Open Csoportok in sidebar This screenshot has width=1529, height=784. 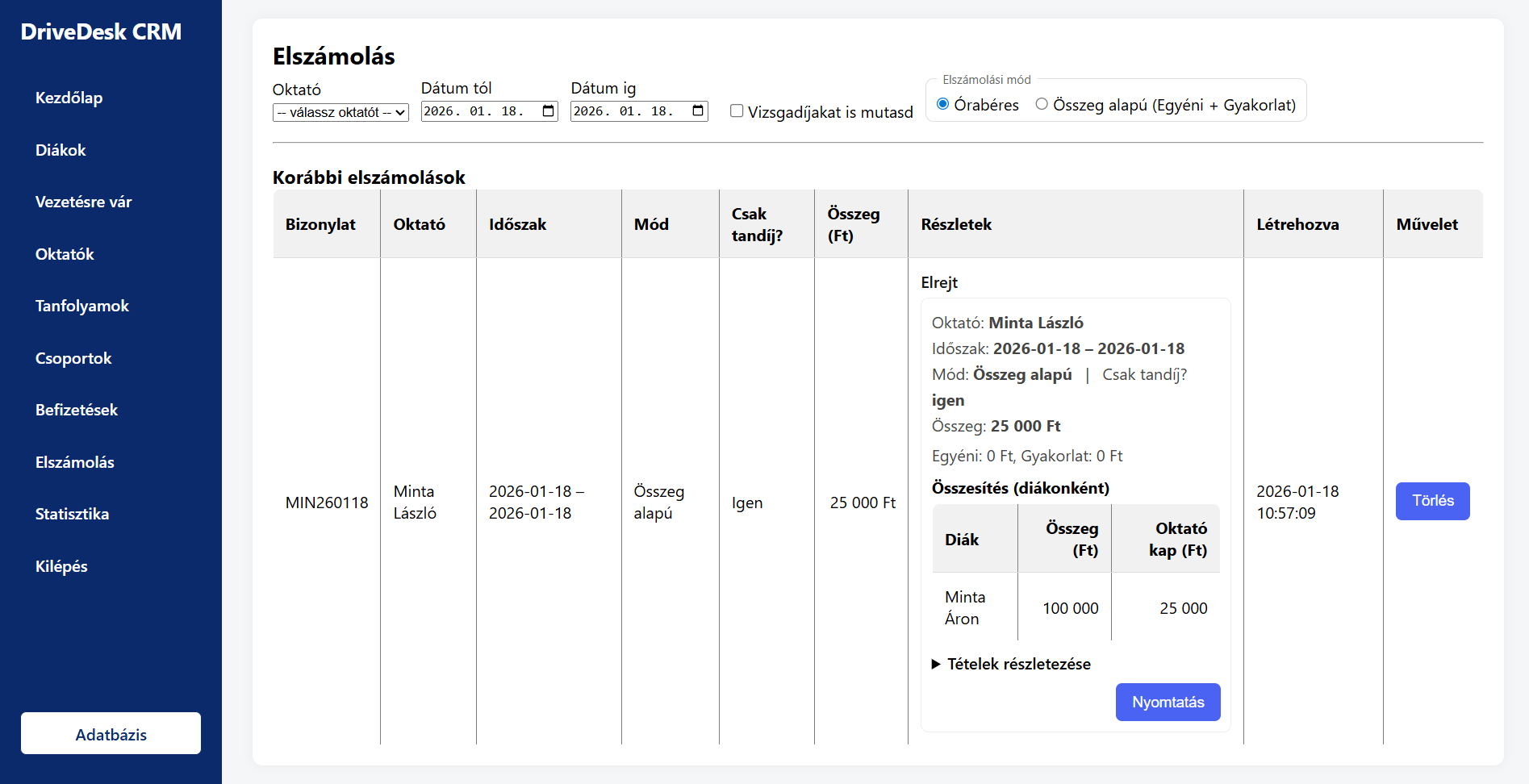click(x=73, y=358)
